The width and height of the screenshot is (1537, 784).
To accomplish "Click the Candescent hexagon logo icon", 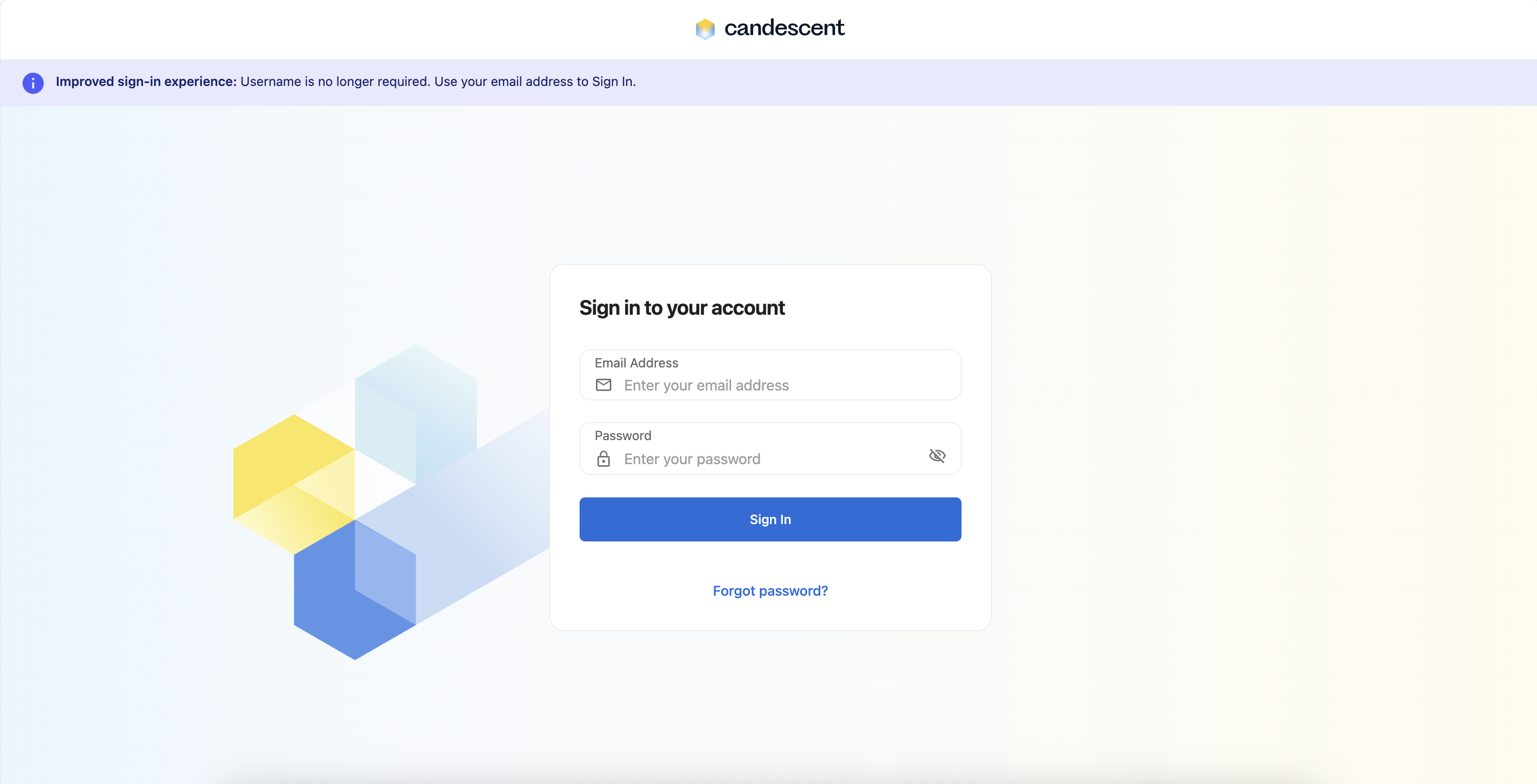I will coord(706,28).
